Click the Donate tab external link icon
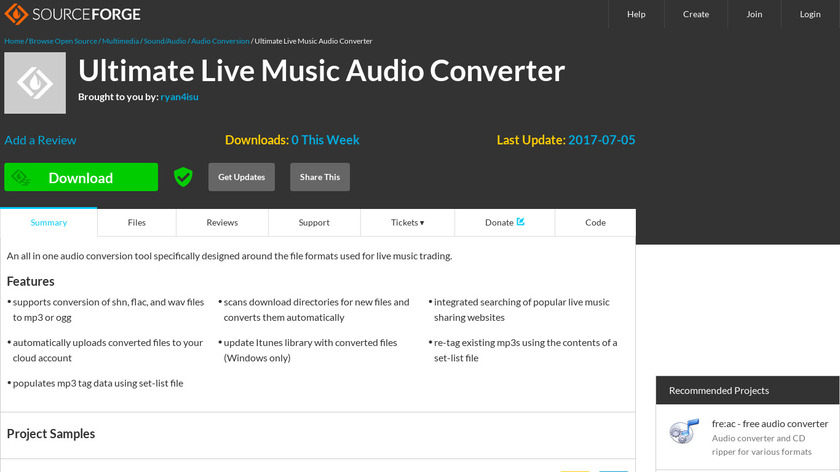Screen dimensions: 840x472 pos(520,222)
